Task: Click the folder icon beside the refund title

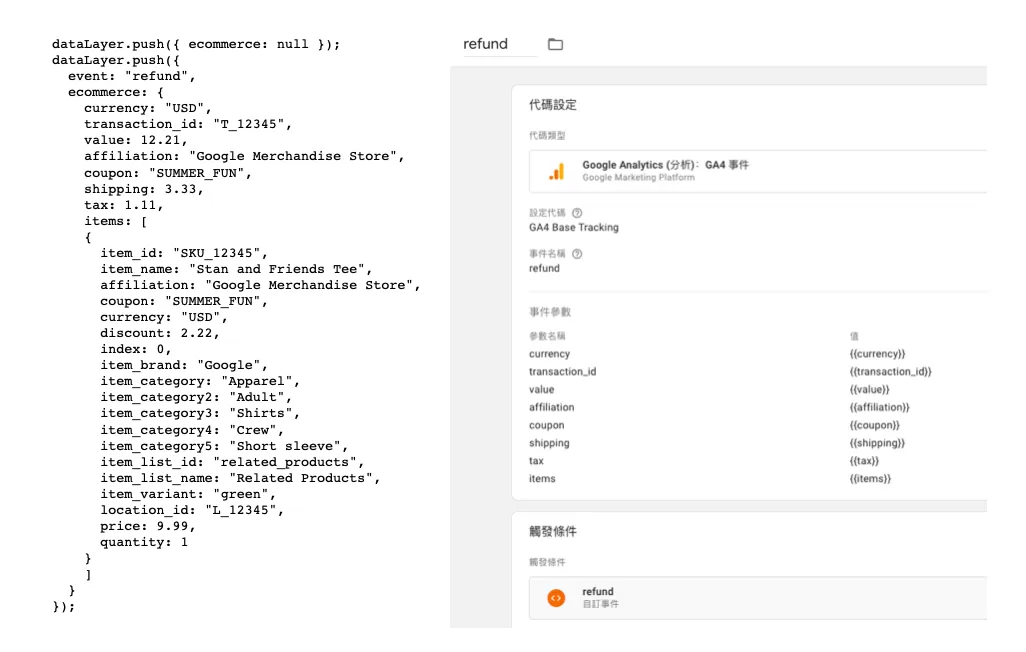Action: pos(556,44)
